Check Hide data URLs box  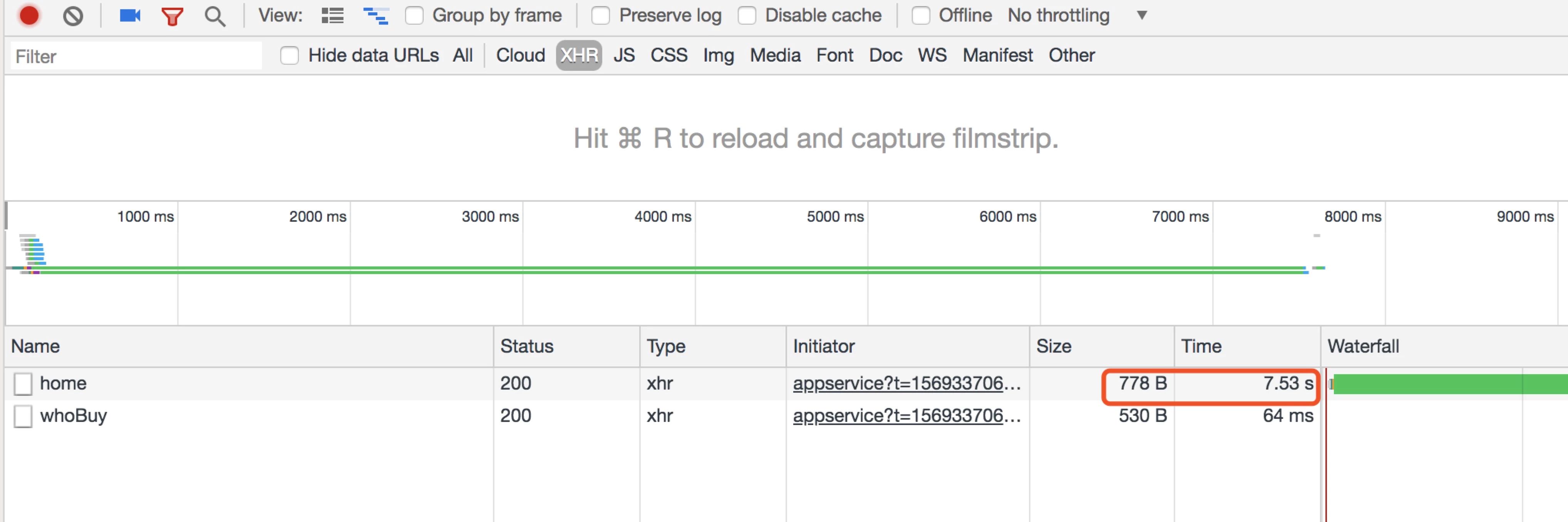tap(290, 55)
